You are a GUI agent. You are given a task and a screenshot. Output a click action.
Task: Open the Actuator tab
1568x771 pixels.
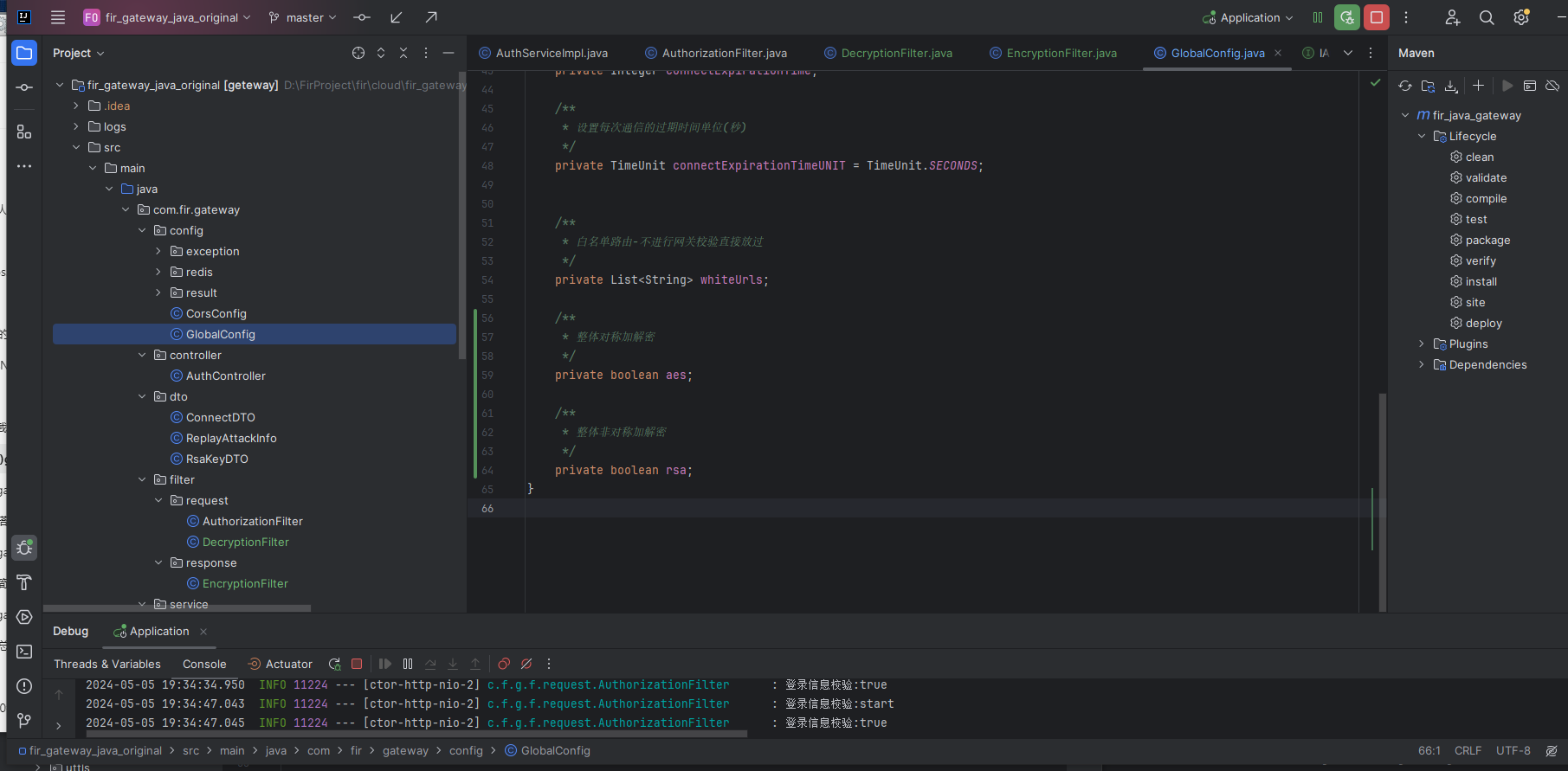point(281,664)
